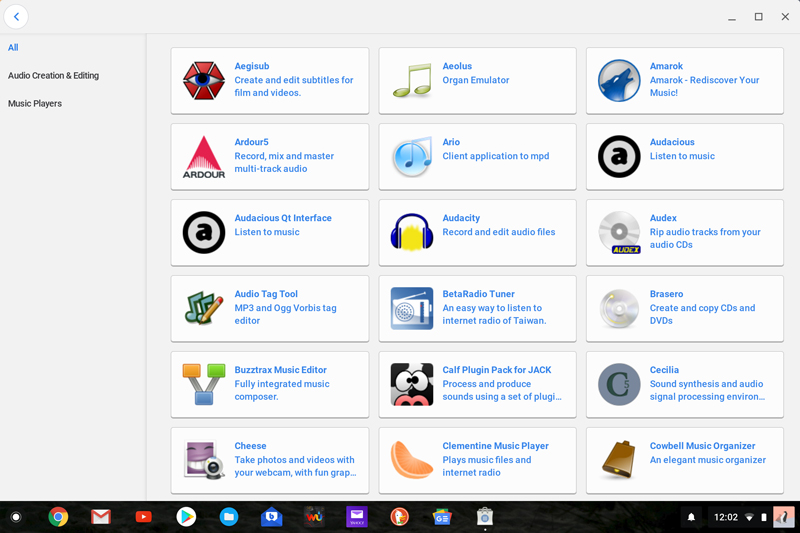The image size is (800, 533).
Task: Open YouTube from the shelf
Action: pos(143,517)
